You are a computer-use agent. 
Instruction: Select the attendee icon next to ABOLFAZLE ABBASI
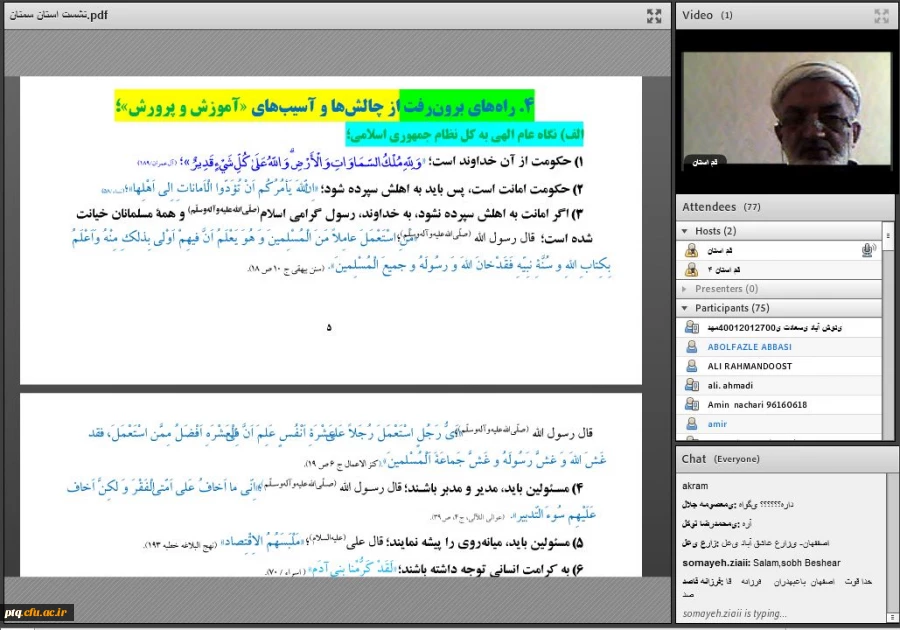click(x=691, y=347)
